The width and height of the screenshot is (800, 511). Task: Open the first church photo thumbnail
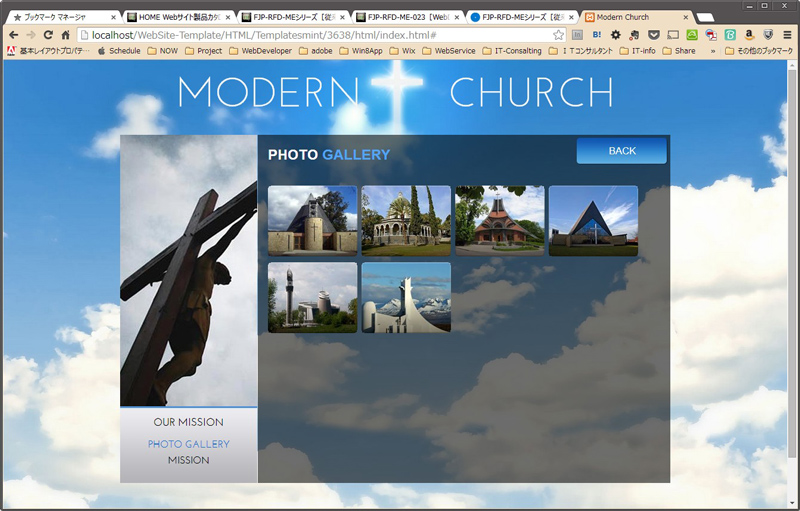312,220
